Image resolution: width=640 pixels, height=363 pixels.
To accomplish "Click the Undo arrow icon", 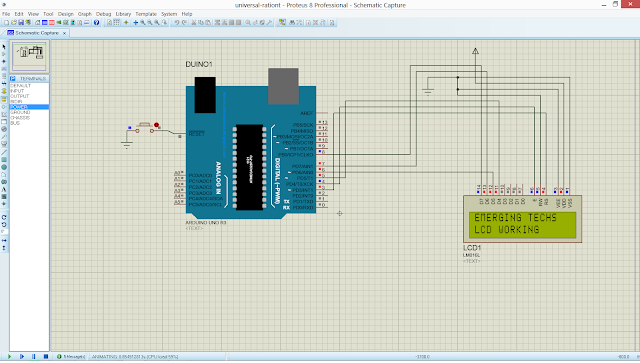I will tap(176, 22).
